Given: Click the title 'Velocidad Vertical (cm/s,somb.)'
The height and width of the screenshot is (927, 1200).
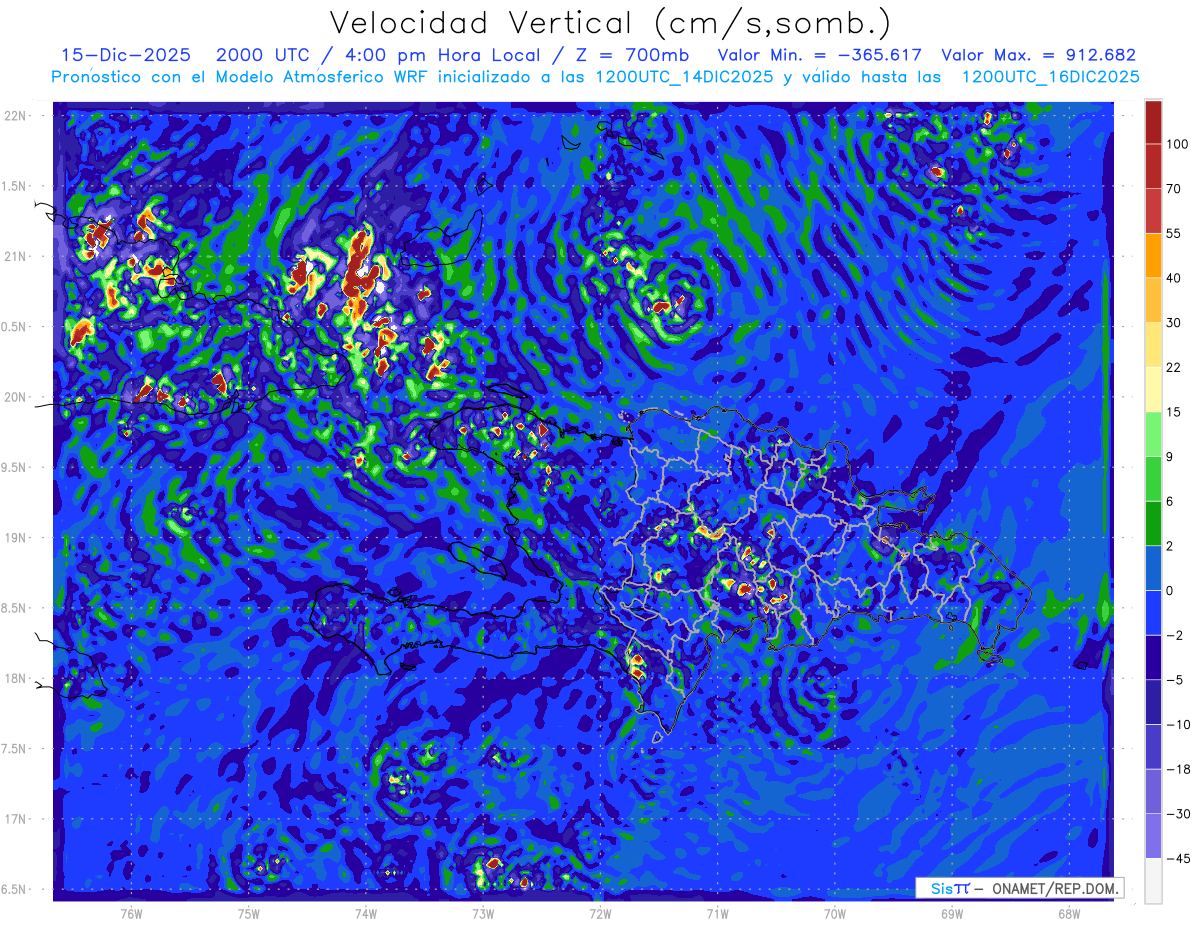Looking at the screenshot, I should [610, 23].
